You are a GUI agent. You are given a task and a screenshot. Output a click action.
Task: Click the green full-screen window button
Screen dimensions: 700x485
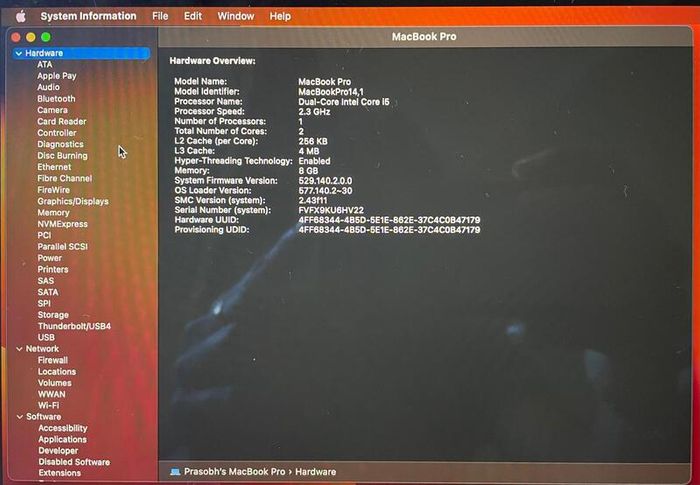[46, 37]
